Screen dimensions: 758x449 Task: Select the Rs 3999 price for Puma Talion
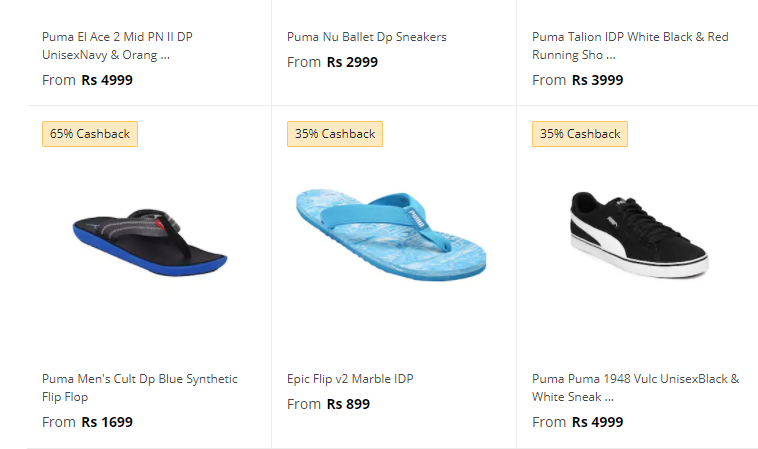pyautogui.click(x=598, y=80)
